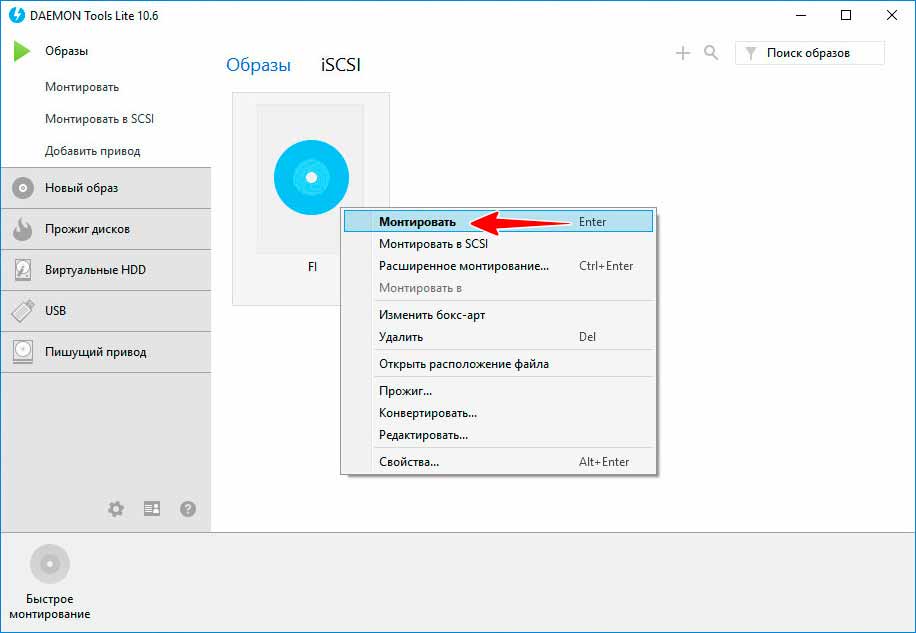Click the FI image name label
Screen dimensions: 916x633
[x=312, y=267]
